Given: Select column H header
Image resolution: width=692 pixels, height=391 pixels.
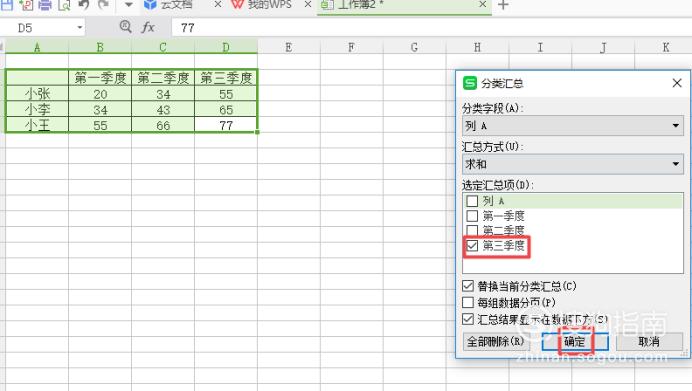Looking at the screenshot, I should coord(478,47).
